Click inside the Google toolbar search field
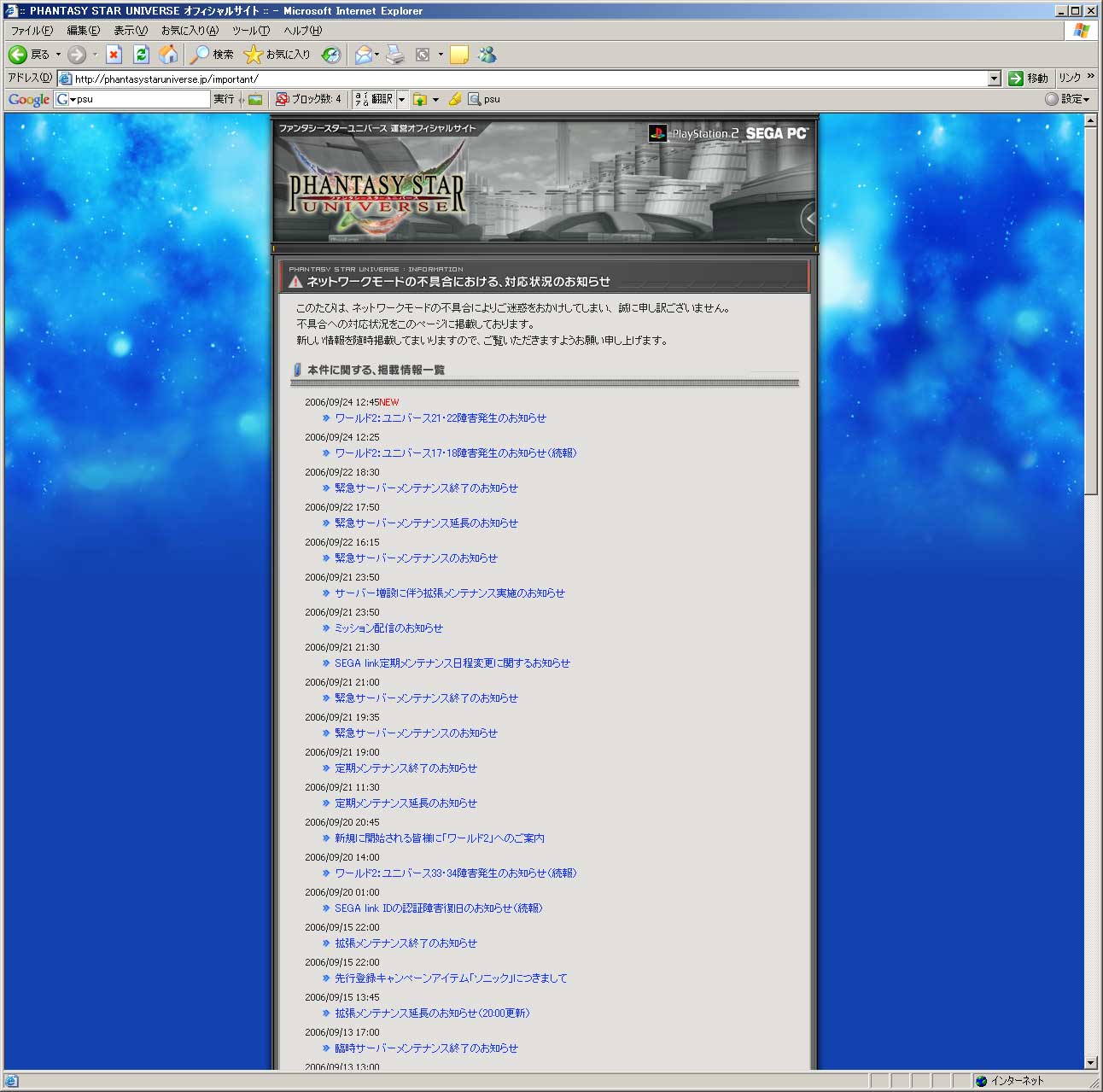 (141, 99)
